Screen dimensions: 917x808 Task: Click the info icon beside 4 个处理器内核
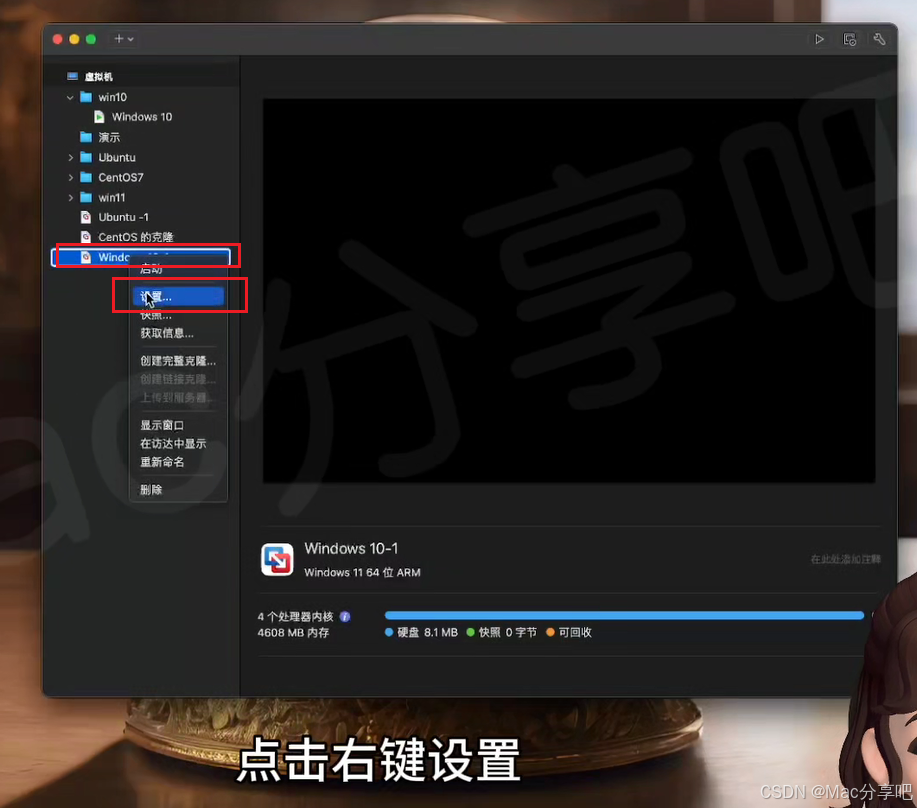[x=345, y=617]
